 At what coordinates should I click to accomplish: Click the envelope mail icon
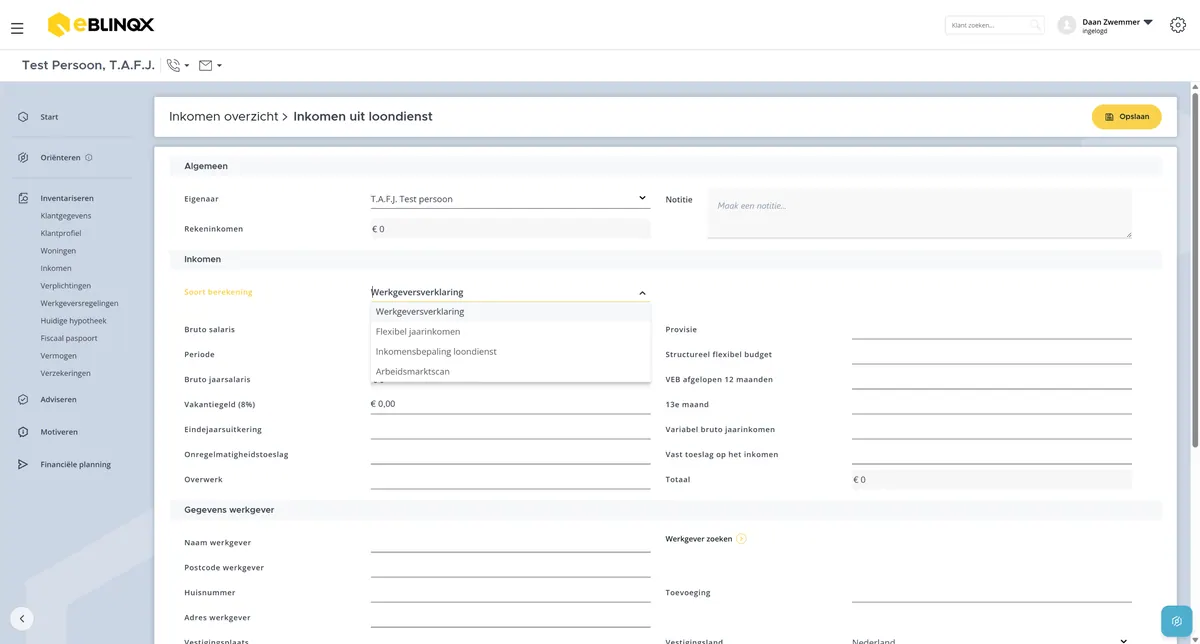click(x=206, y=66)
